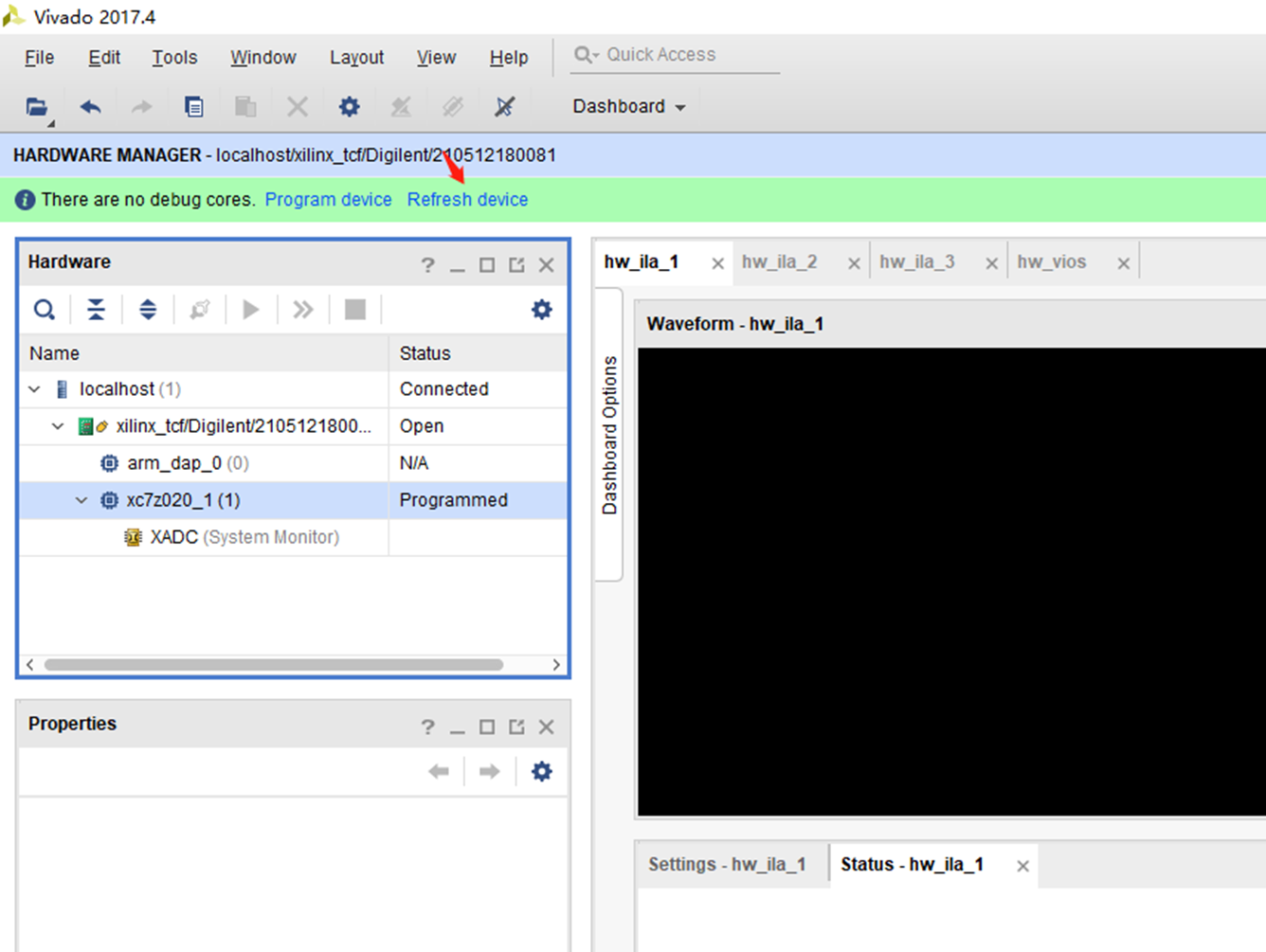Open the View menu
This screenshot has height=952, width=1266.
[436, 58]
